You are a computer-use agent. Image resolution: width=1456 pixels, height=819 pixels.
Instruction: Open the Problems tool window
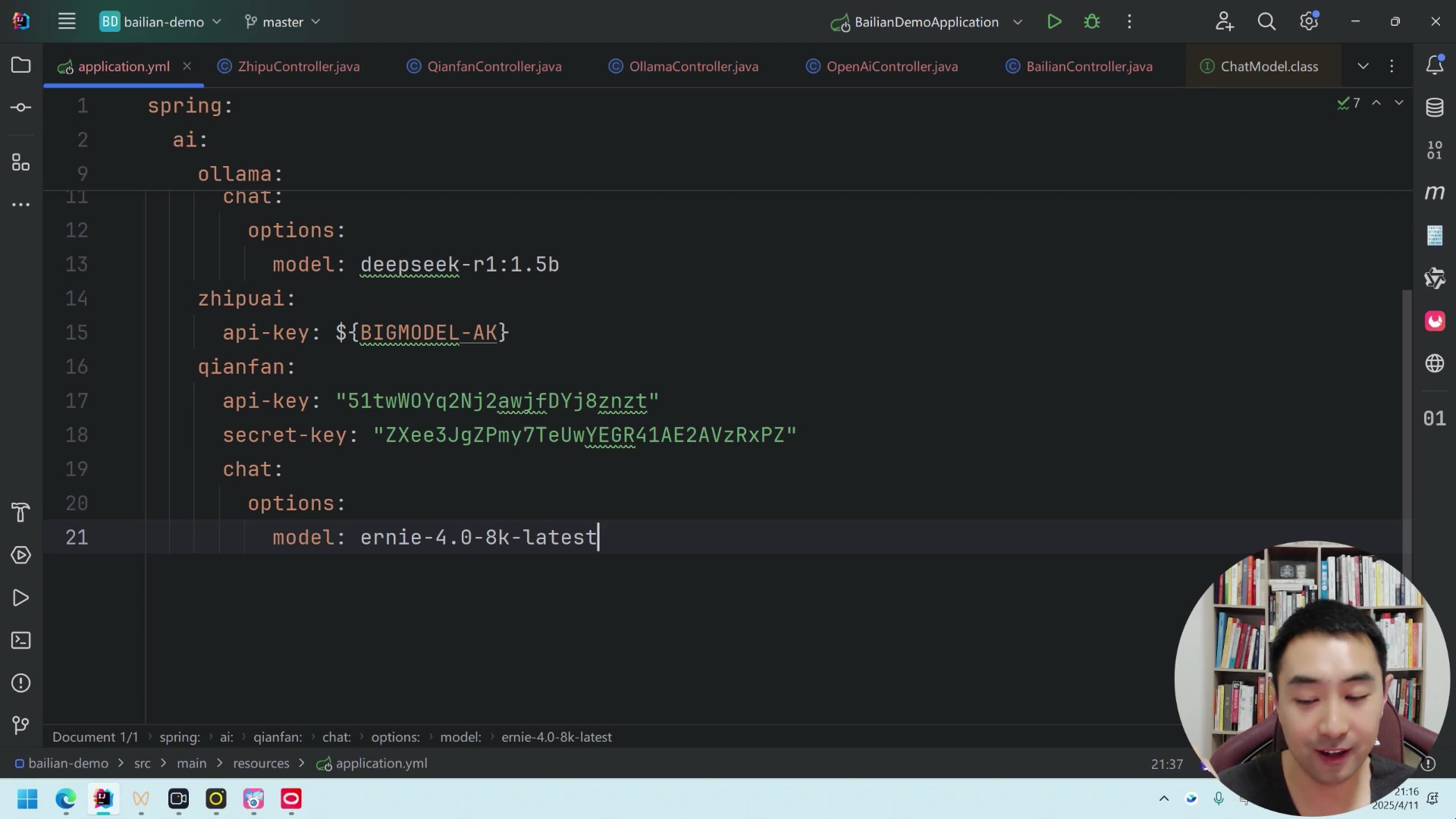(20, 683)
